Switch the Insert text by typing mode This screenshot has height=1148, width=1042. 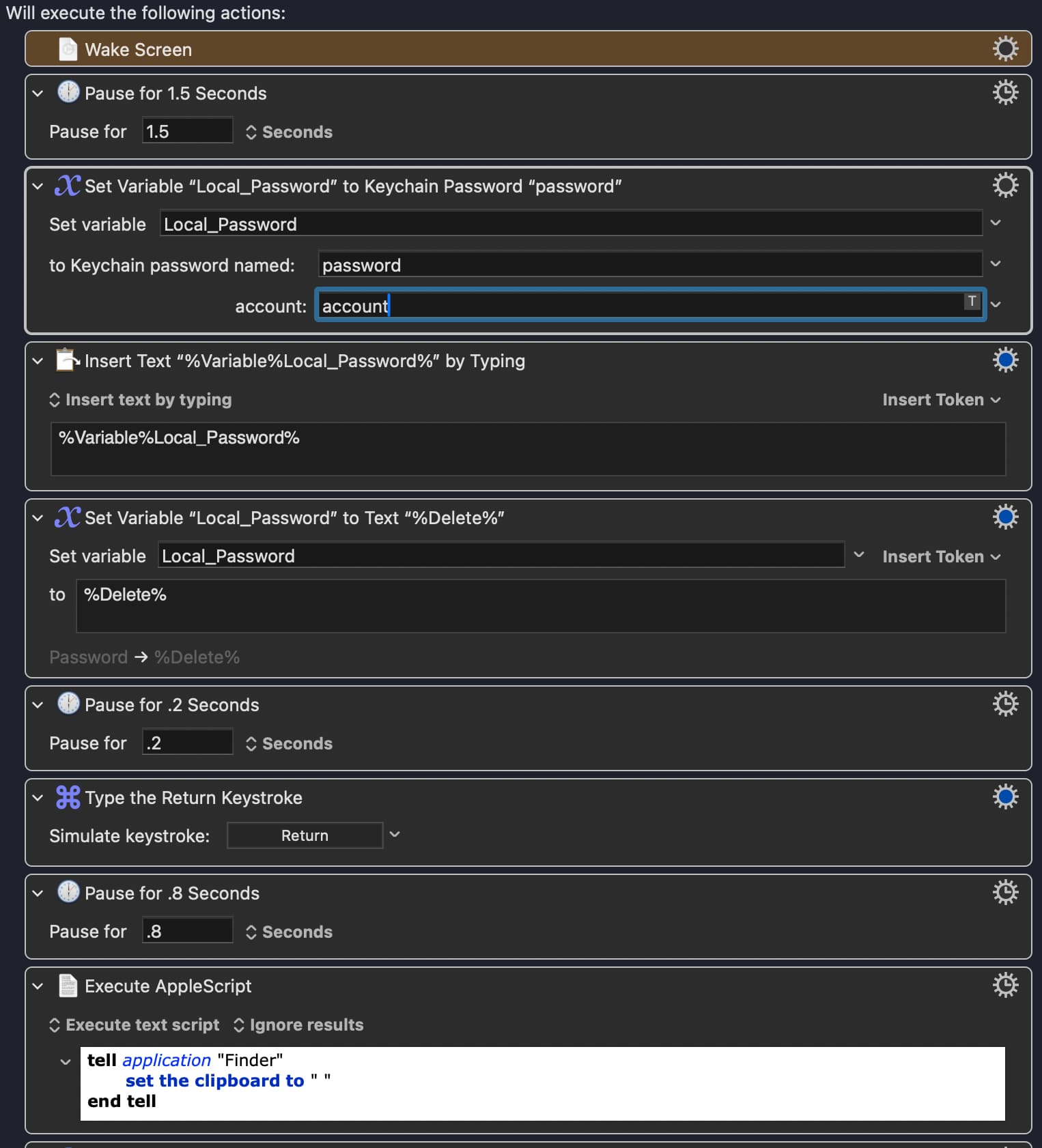click(x=141, y=400)
